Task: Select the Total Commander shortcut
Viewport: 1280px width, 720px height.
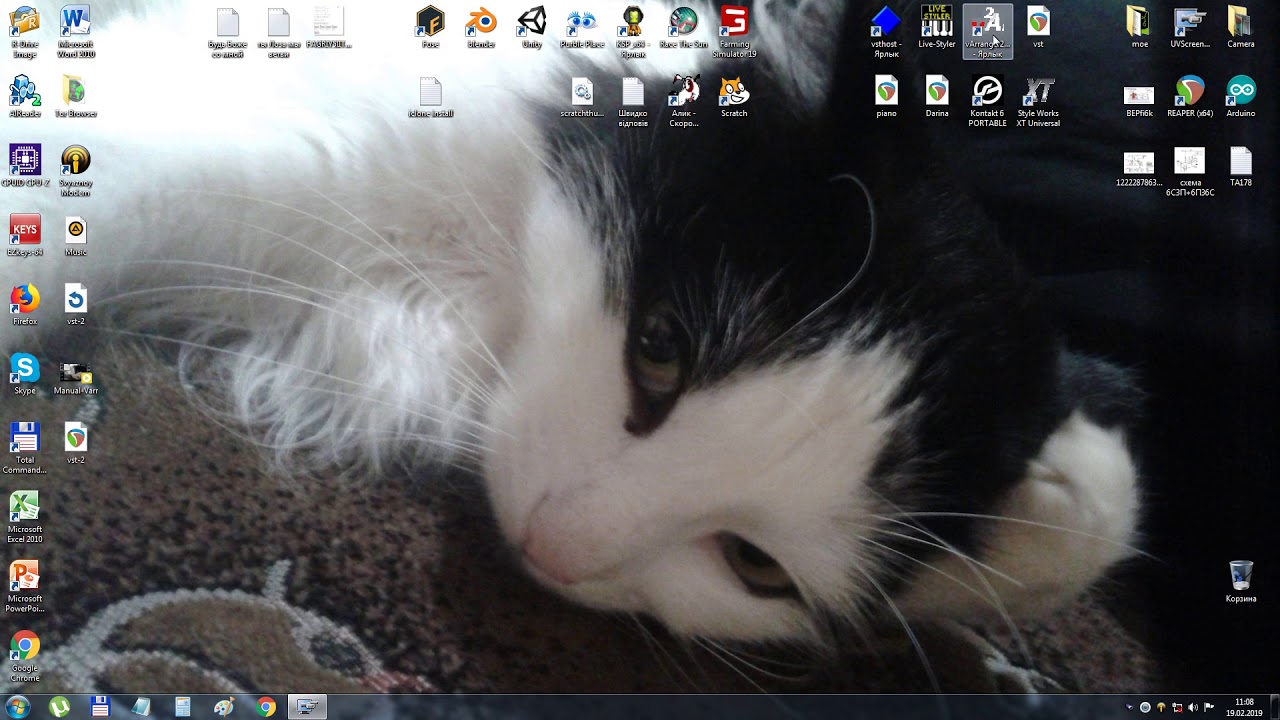Action: (x=25, y=448)
